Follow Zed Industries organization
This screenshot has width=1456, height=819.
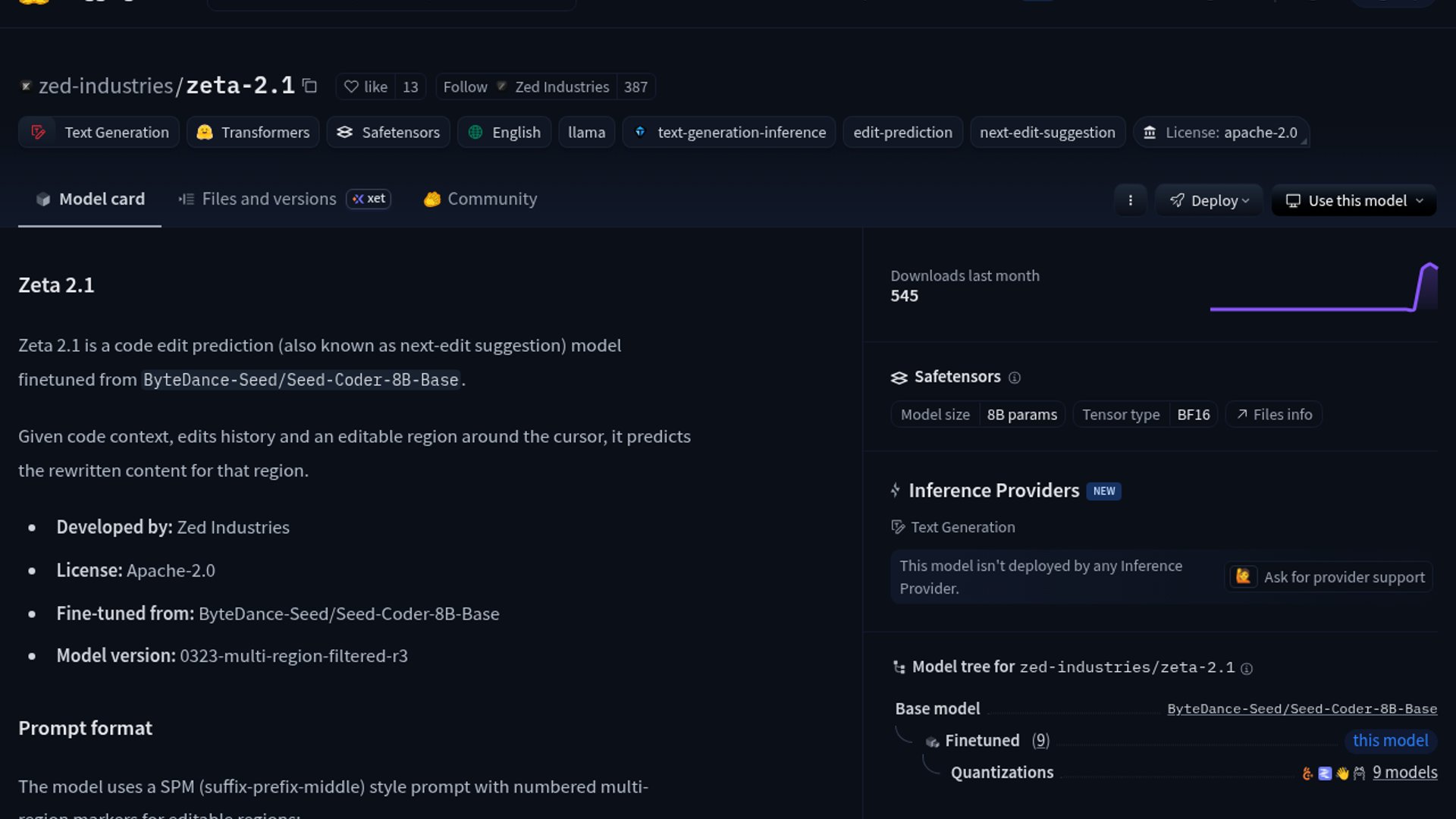[526, 86]
